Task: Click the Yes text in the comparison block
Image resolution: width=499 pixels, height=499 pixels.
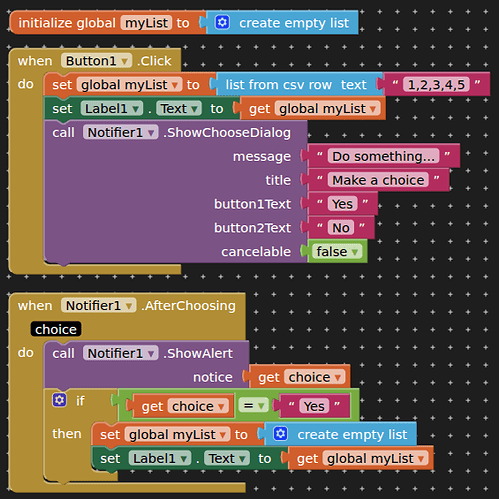Action: (314, 406)
